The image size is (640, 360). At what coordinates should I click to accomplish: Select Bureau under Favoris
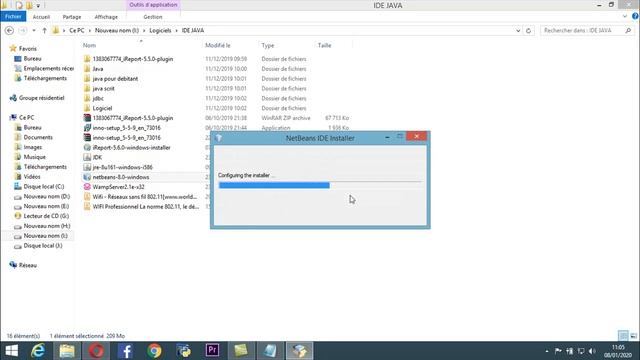(x=32, y=59)
